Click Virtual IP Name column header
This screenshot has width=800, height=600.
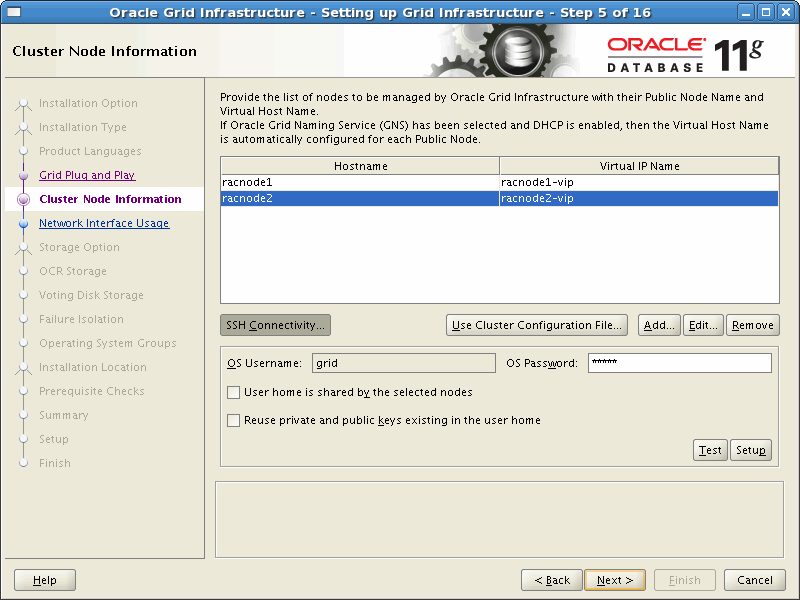(x=639, y=166)
